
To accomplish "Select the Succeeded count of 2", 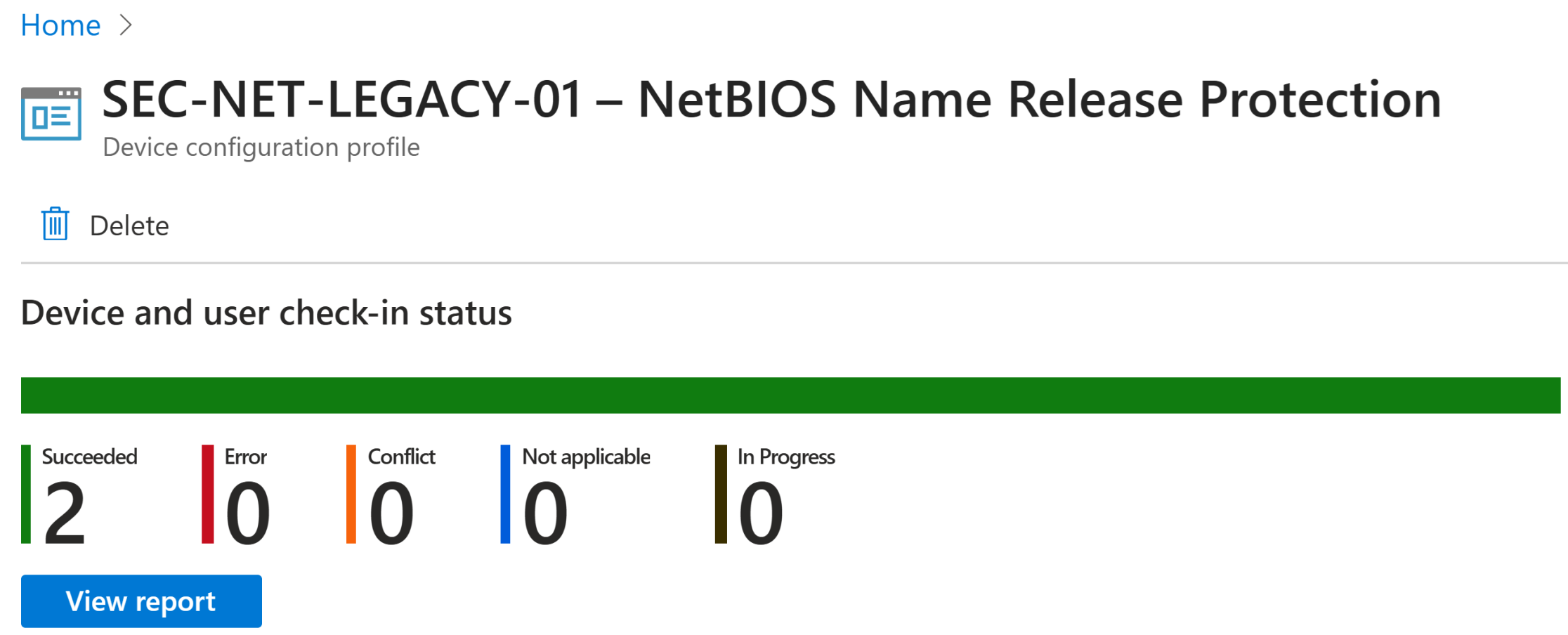I will pos(65,513).
